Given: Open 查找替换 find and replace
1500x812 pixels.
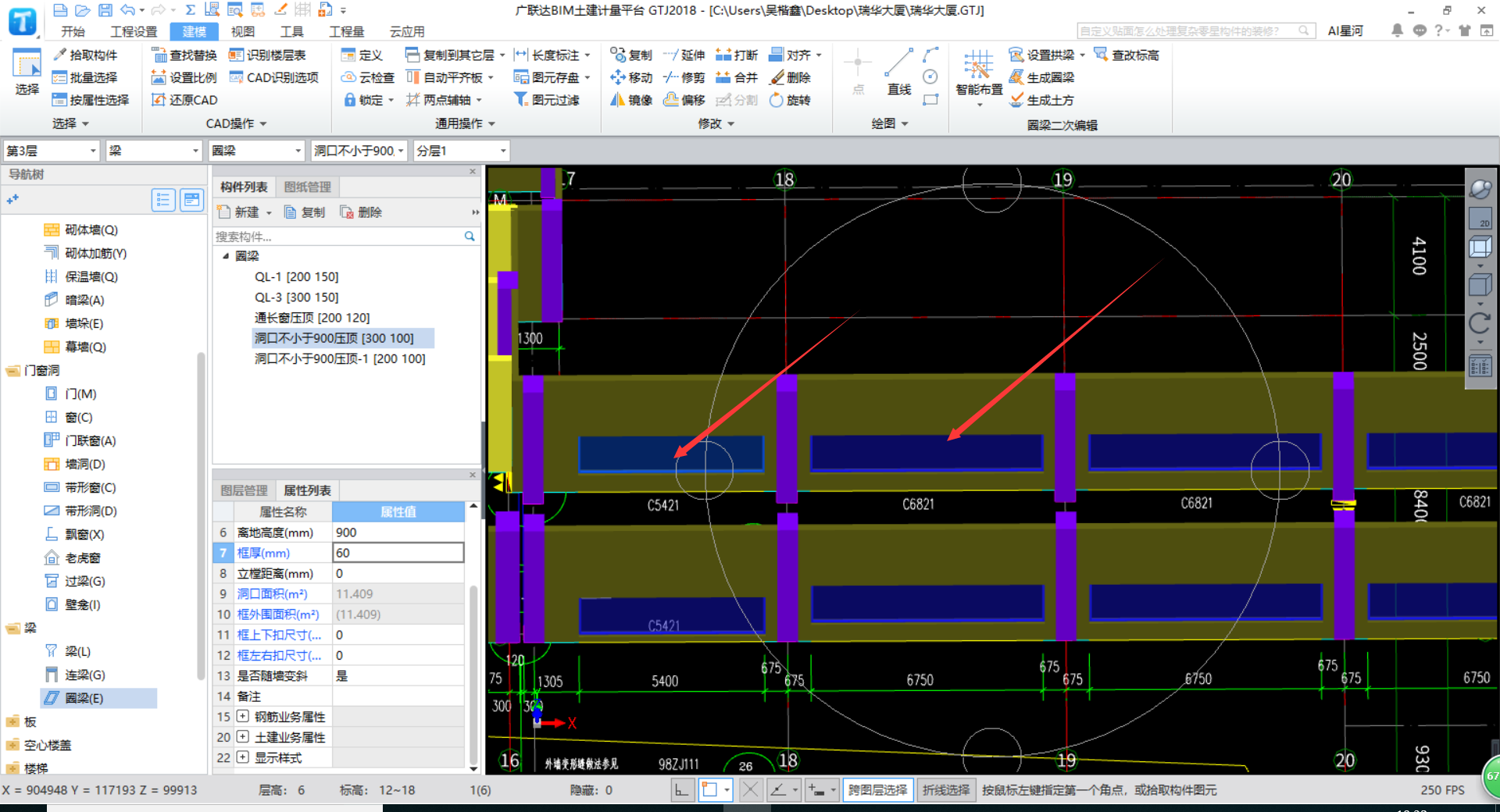Looking at the screenshot, I should point(184,55).
